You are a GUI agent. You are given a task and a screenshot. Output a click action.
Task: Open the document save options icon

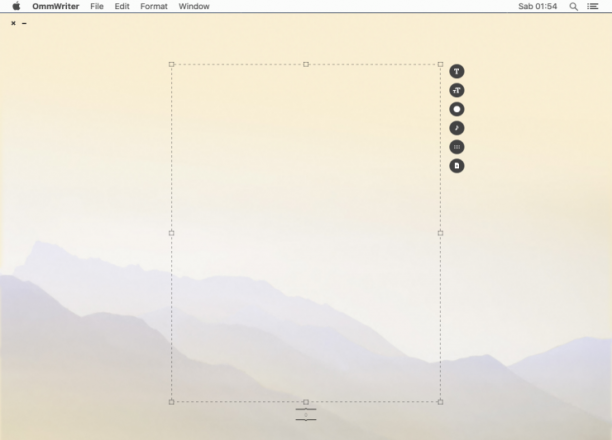click(x=457, y=166)
